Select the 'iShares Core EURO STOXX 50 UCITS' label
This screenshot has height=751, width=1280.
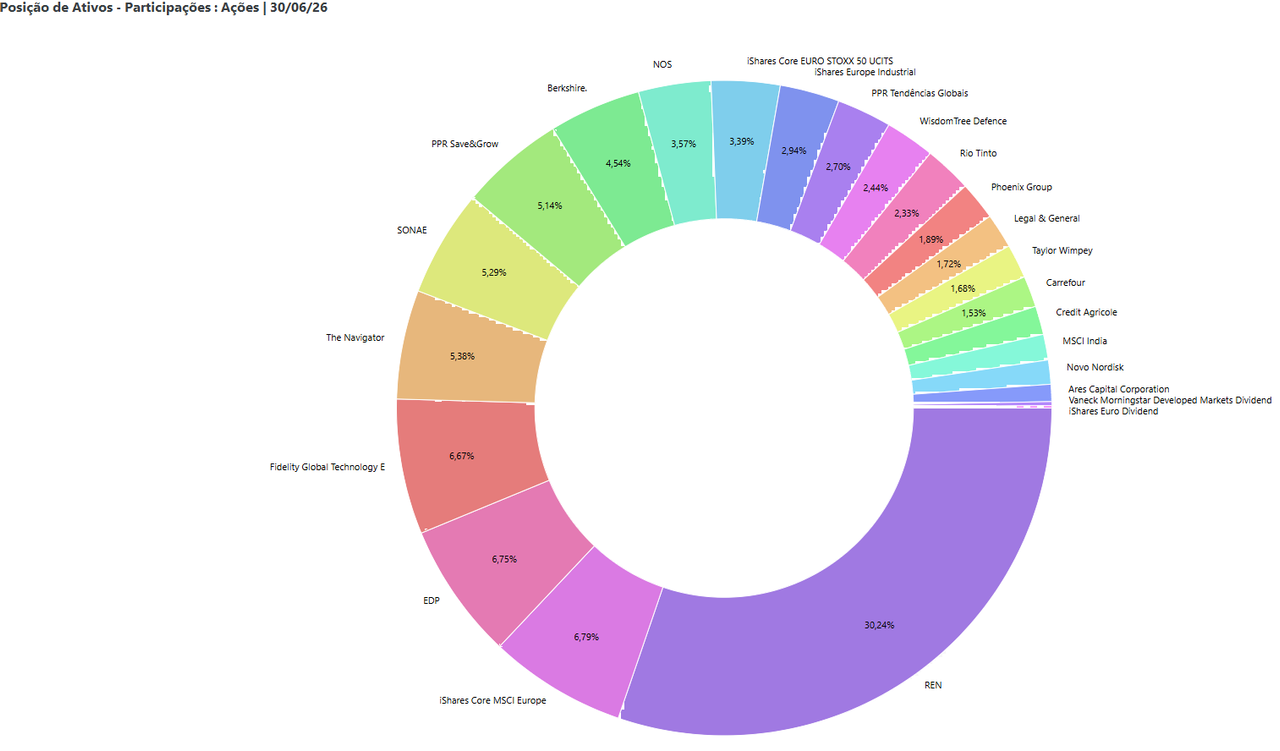click(820, 61)
